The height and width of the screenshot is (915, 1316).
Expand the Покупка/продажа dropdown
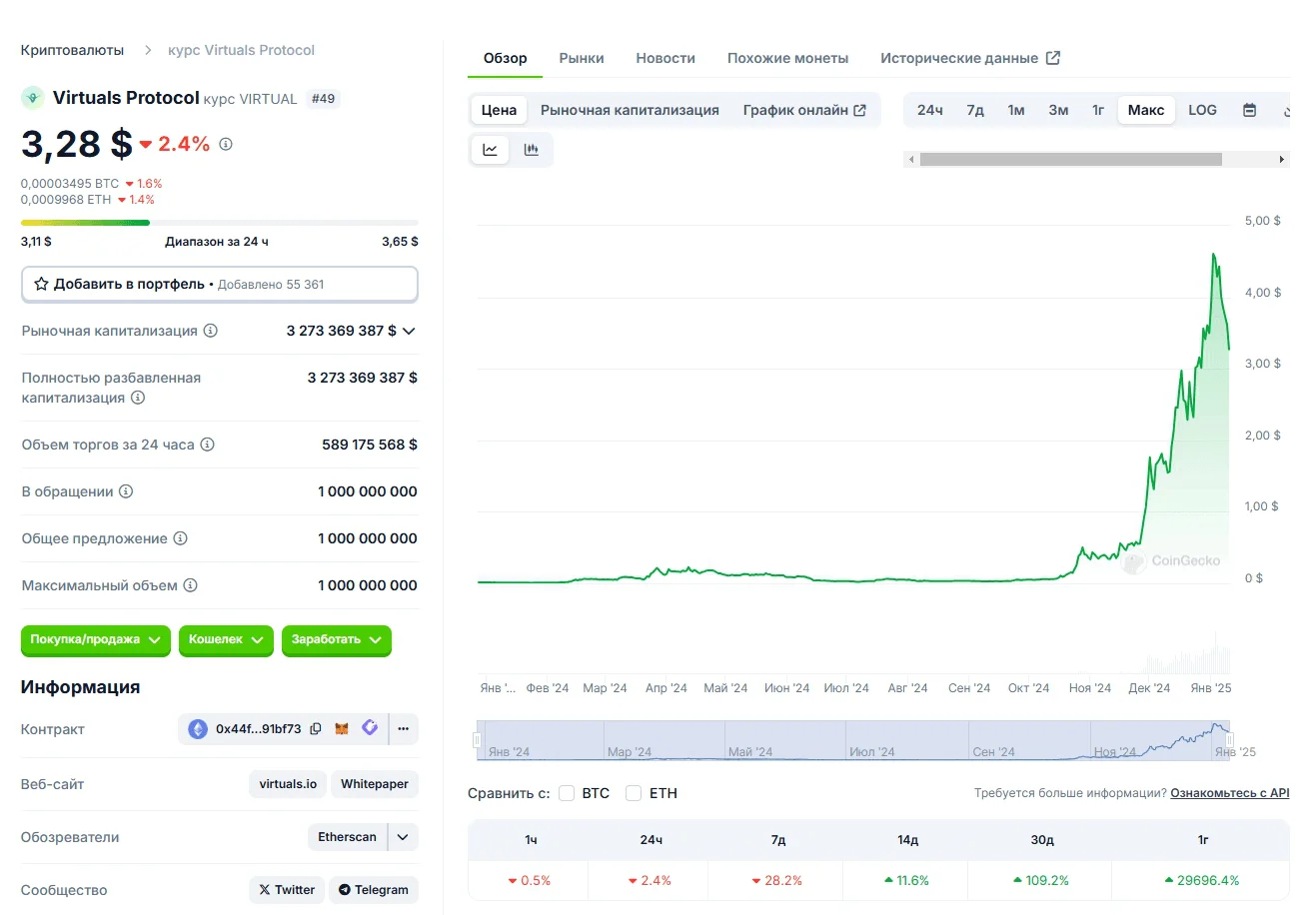coord(95,639)
